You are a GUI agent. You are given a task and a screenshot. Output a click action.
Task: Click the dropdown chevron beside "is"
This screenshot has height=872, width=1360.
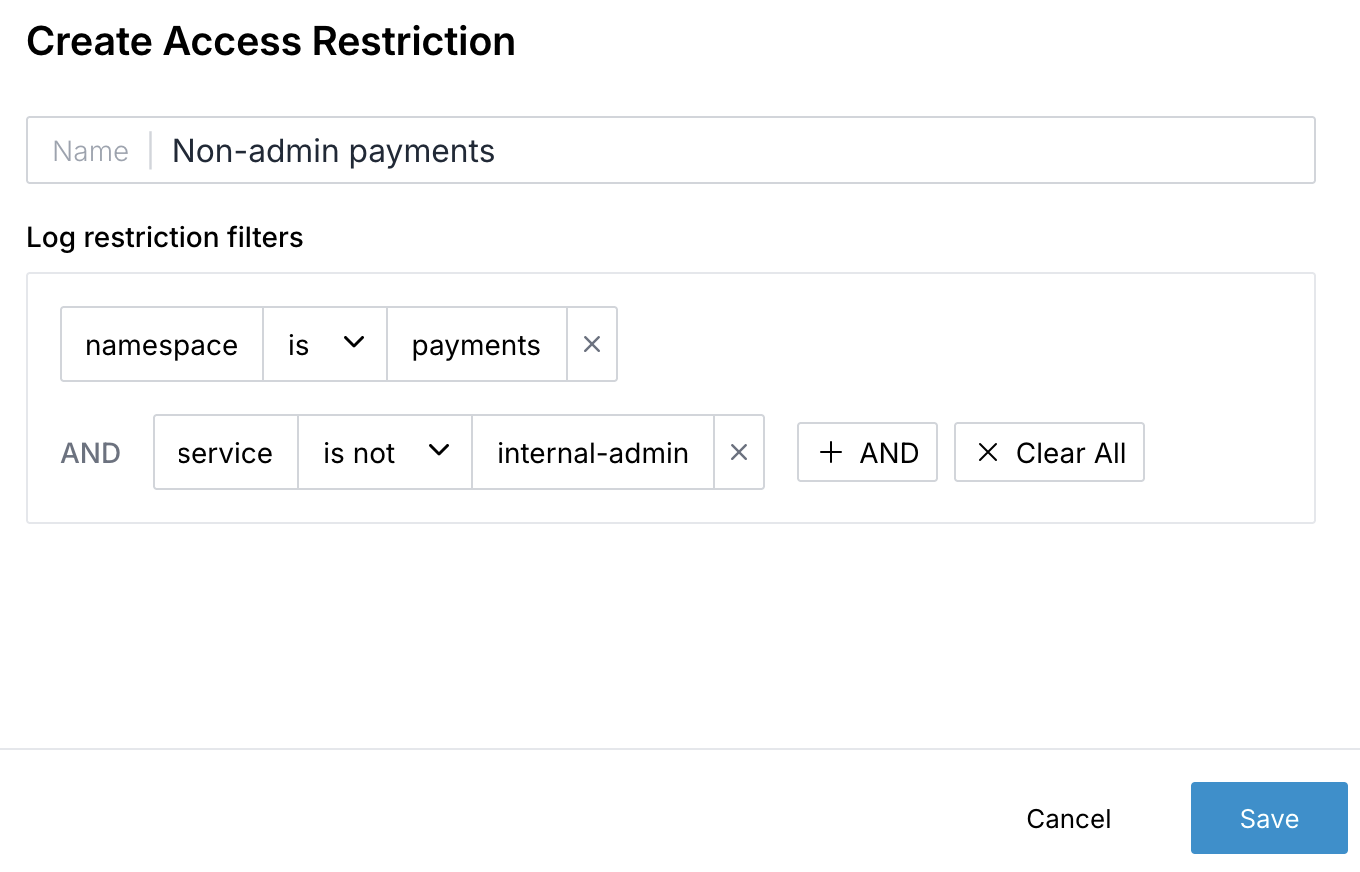(356, 342)
